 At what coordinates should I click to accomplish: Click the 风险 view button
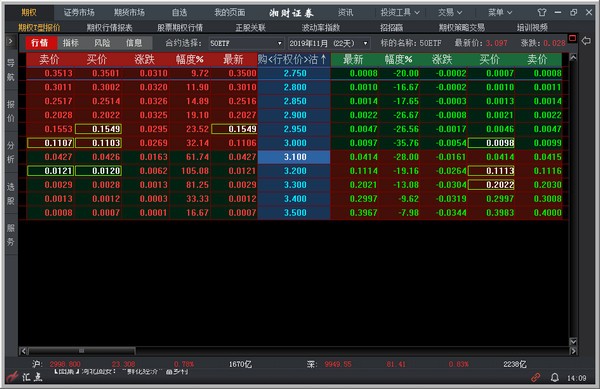coord(102,43)
